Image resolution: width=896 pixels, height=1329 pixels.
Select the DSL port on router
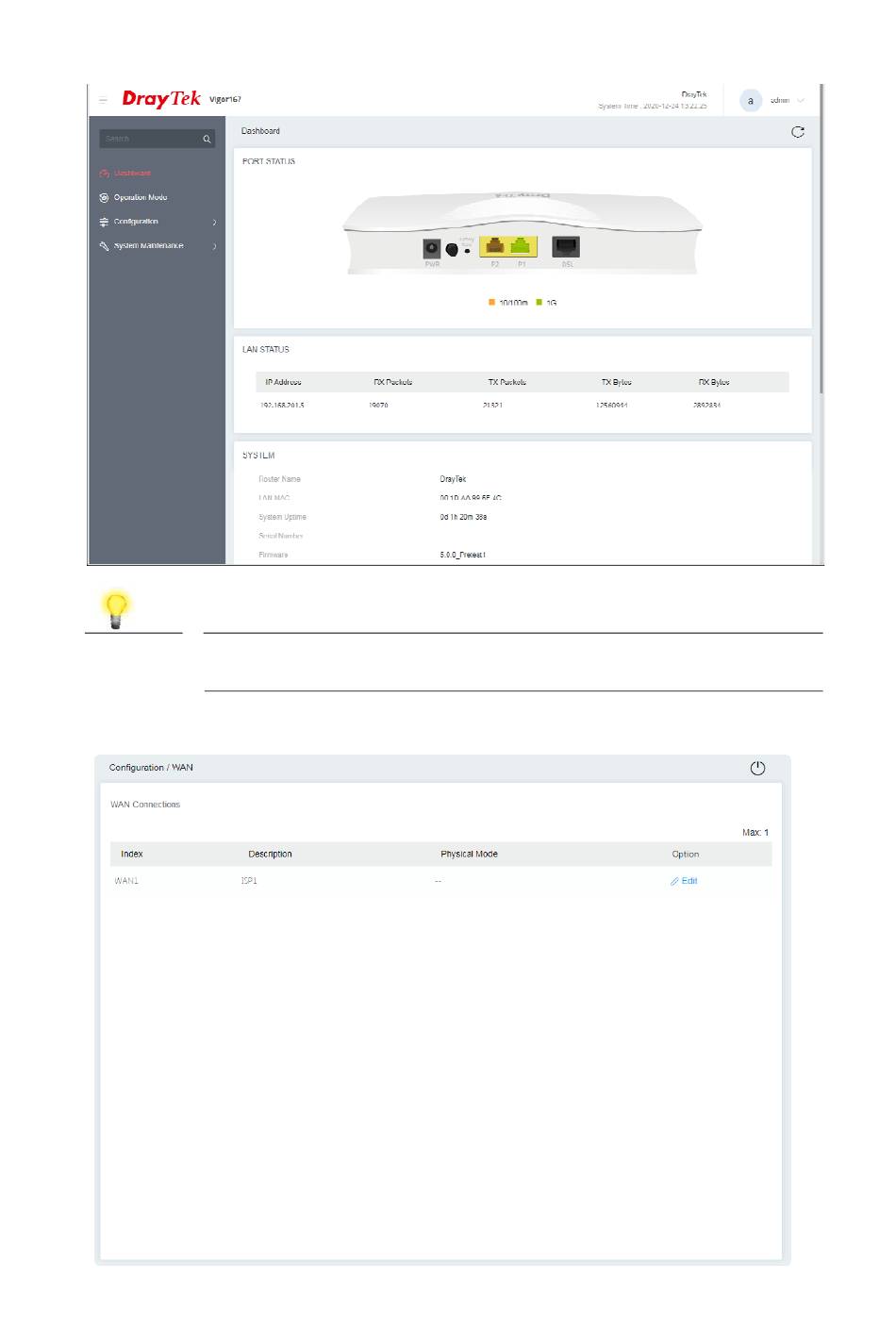coord(565,247)
